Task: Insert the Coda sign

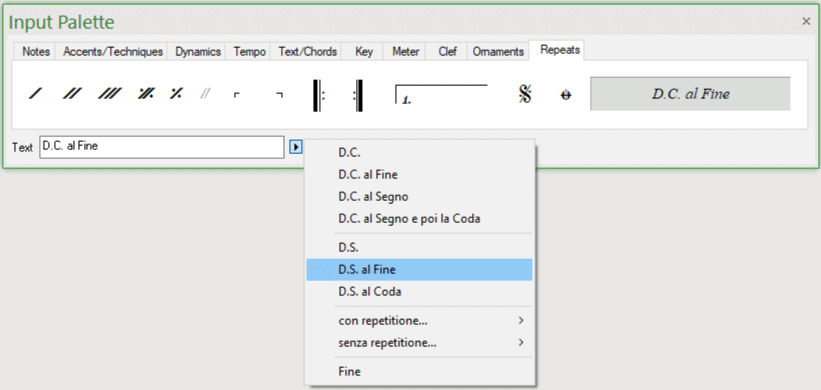Action: [565, 95]
